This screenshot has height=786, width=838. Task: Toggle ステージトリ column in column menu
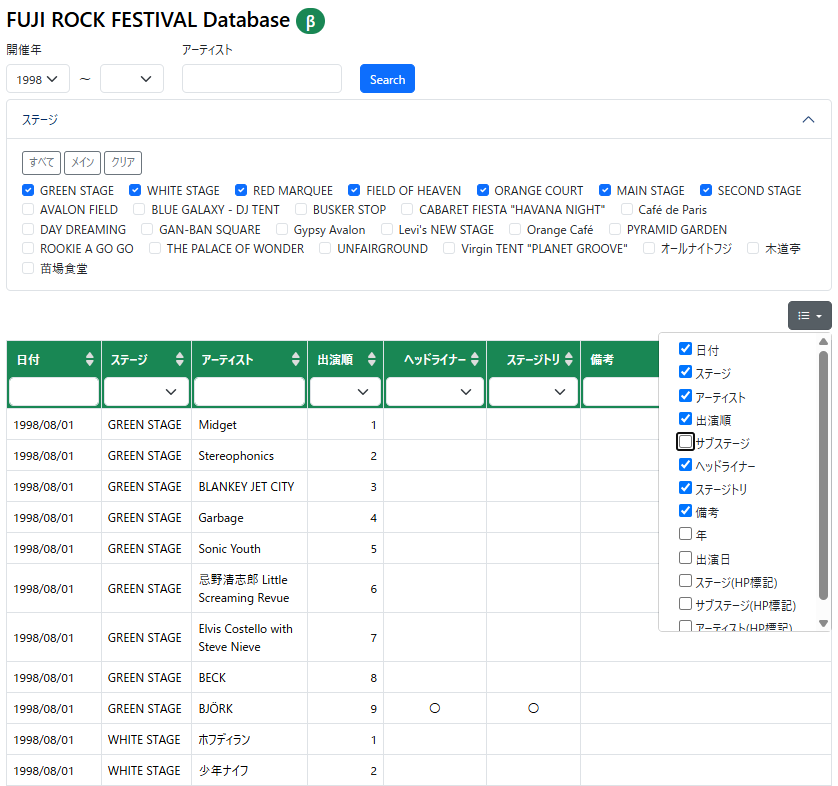tap(685, 488)
